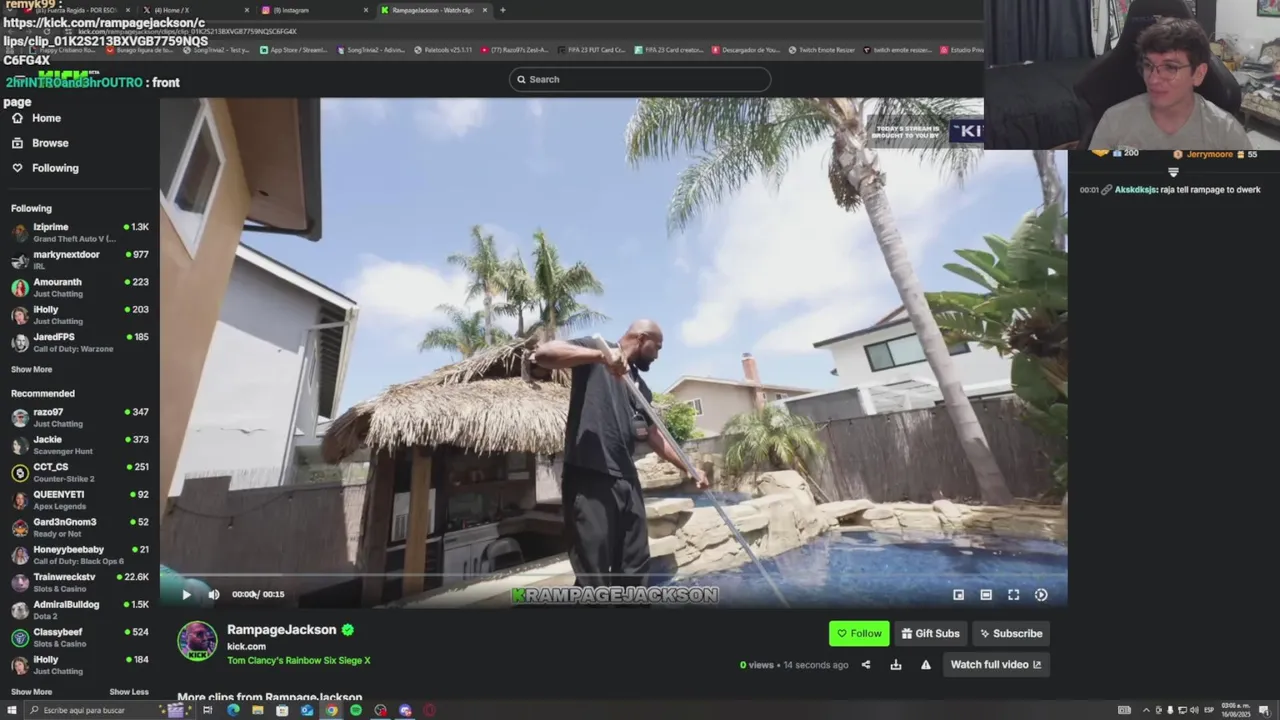Image resolution: width=1280 pixels, height=720 pixels.
Task: Click Akskdksjs chat username
Action: [1136, 189]
